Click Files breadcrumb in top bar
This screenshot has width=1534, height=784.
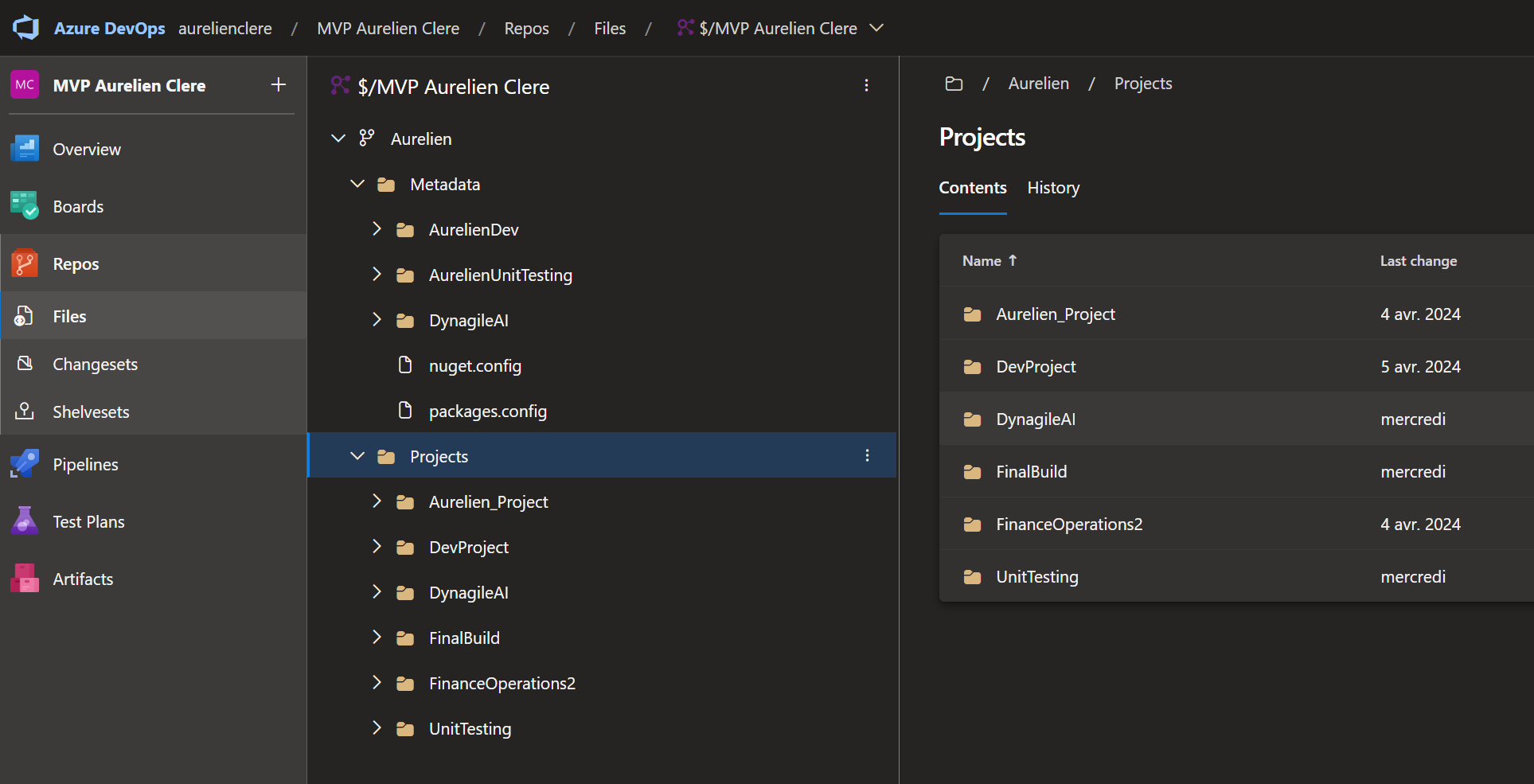[610, 29]
